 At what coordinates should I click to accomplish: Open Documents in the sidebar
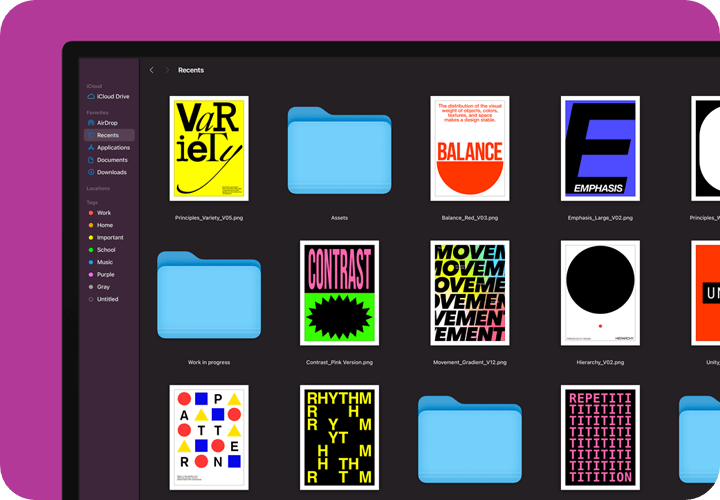point(108,160)
